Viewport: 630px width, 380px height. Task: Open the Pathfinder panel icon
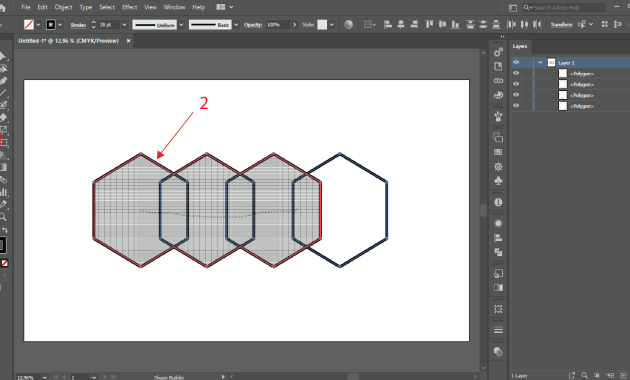point(498,252)
